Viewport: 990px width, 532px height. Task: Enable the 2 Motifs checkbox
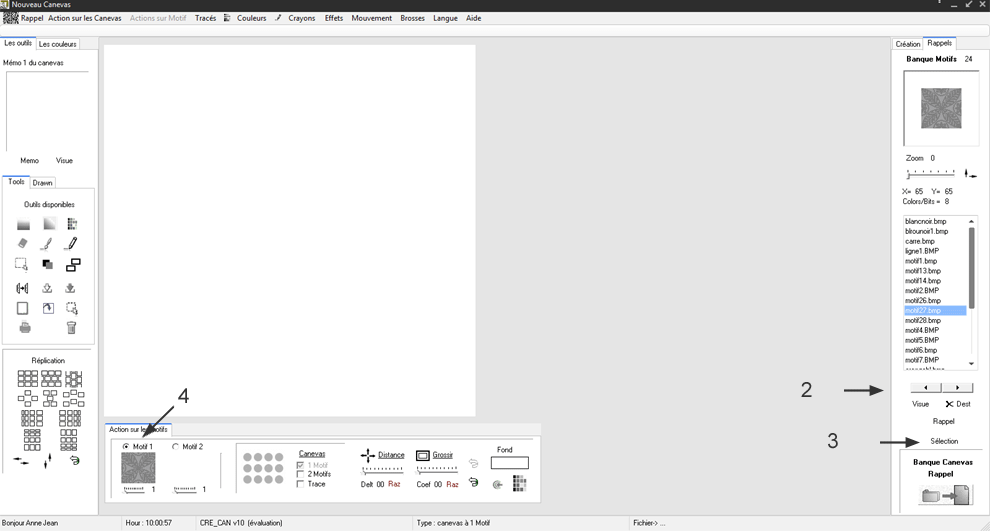(301, 474)
